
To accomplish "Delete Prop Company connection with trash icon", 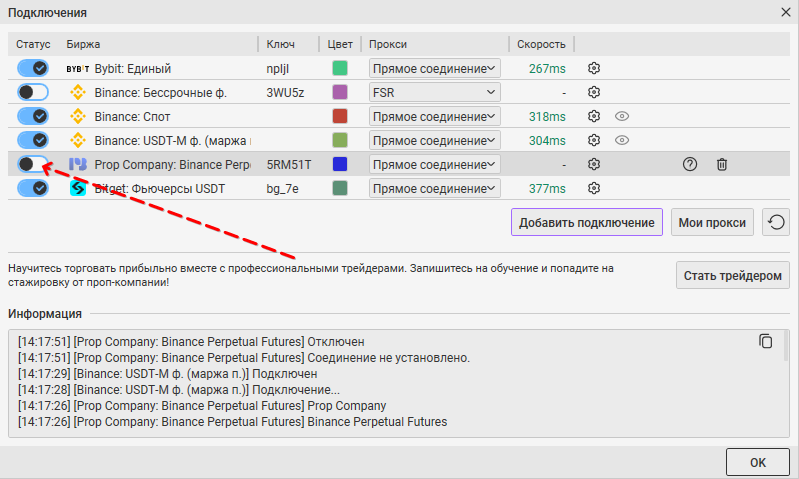I will [722, 164].
